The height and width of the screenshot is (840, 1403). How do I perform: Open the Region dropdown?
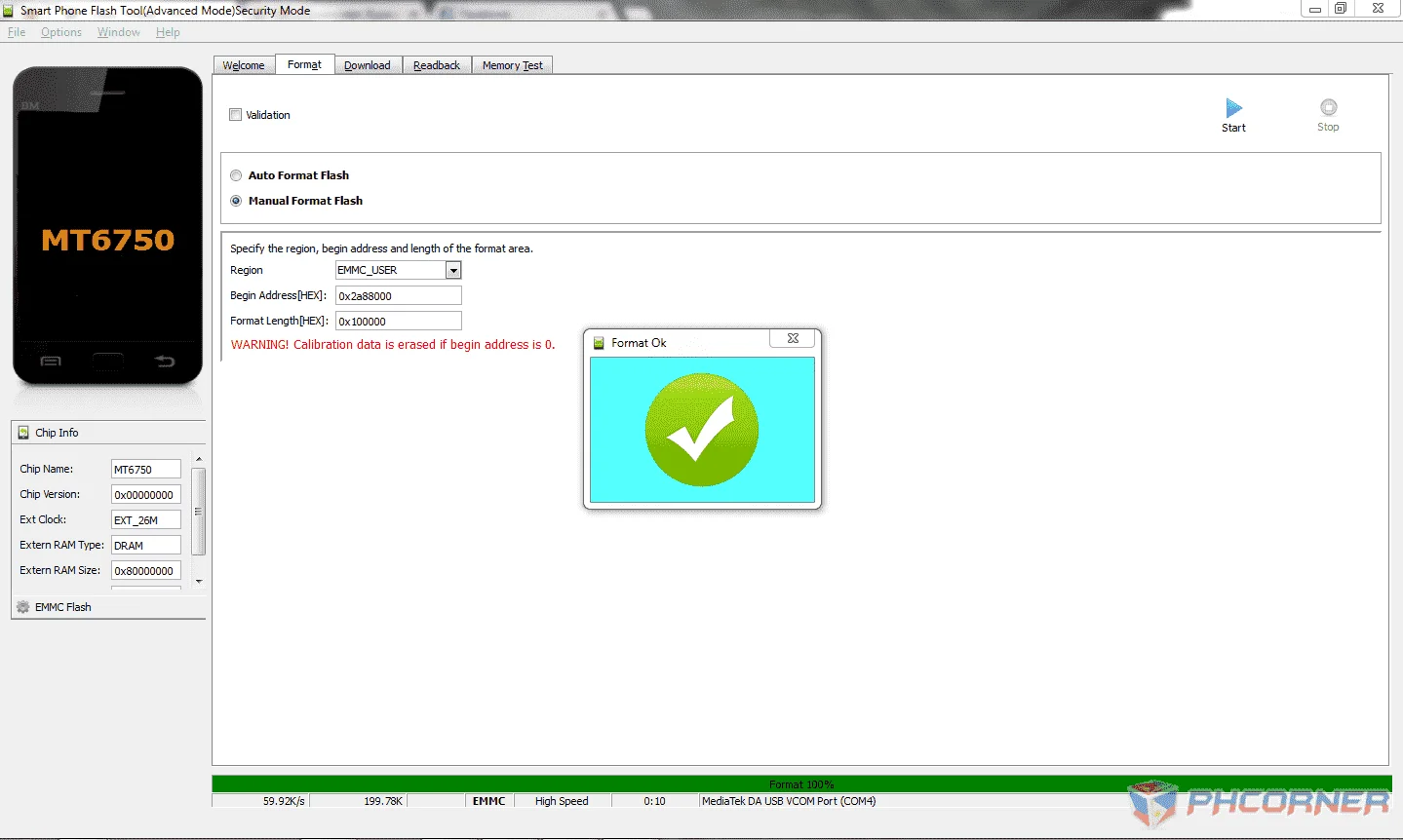pos(453,270)
